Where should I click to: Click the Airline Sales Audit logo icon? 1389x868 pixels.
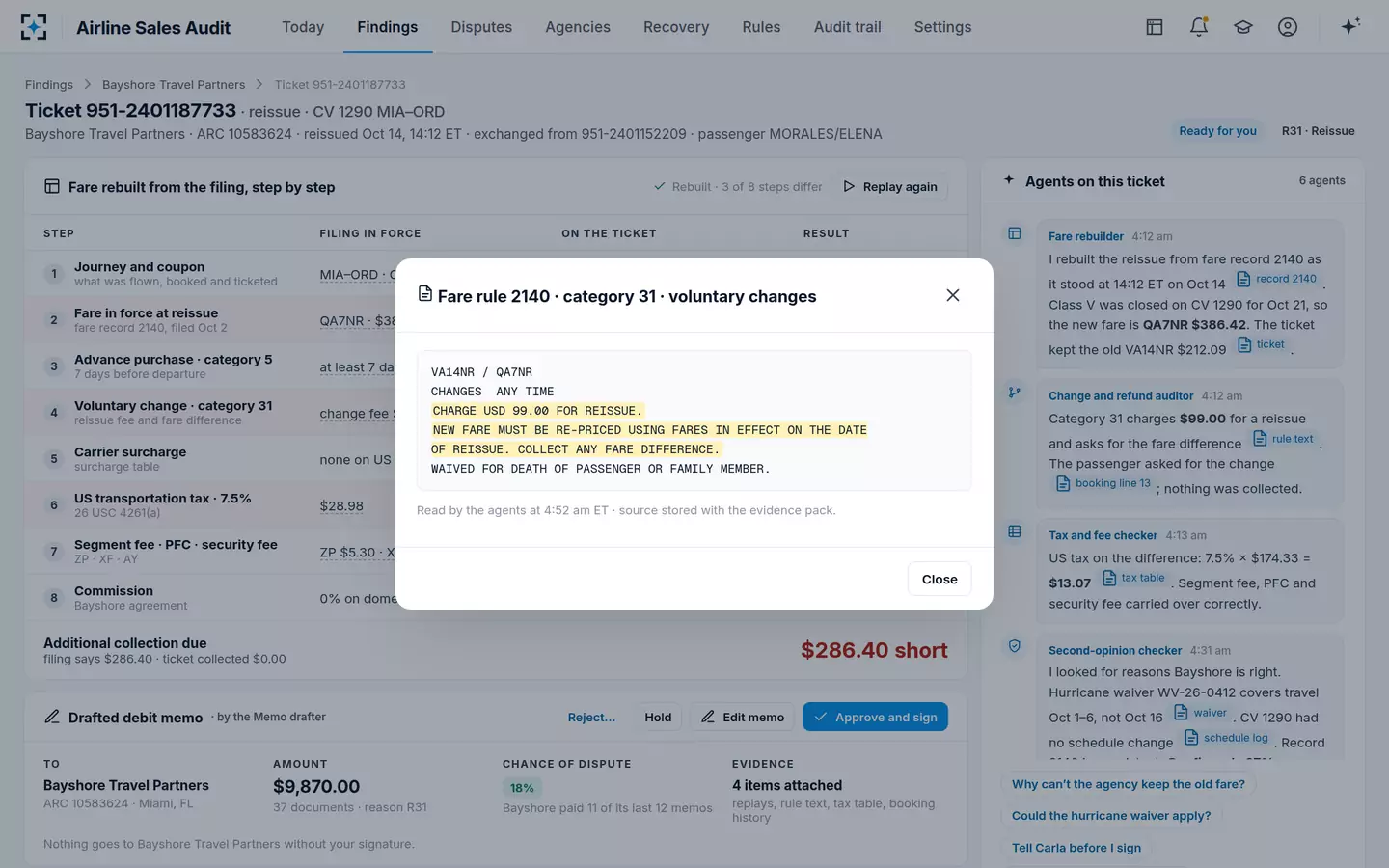[x=34, y=27]
